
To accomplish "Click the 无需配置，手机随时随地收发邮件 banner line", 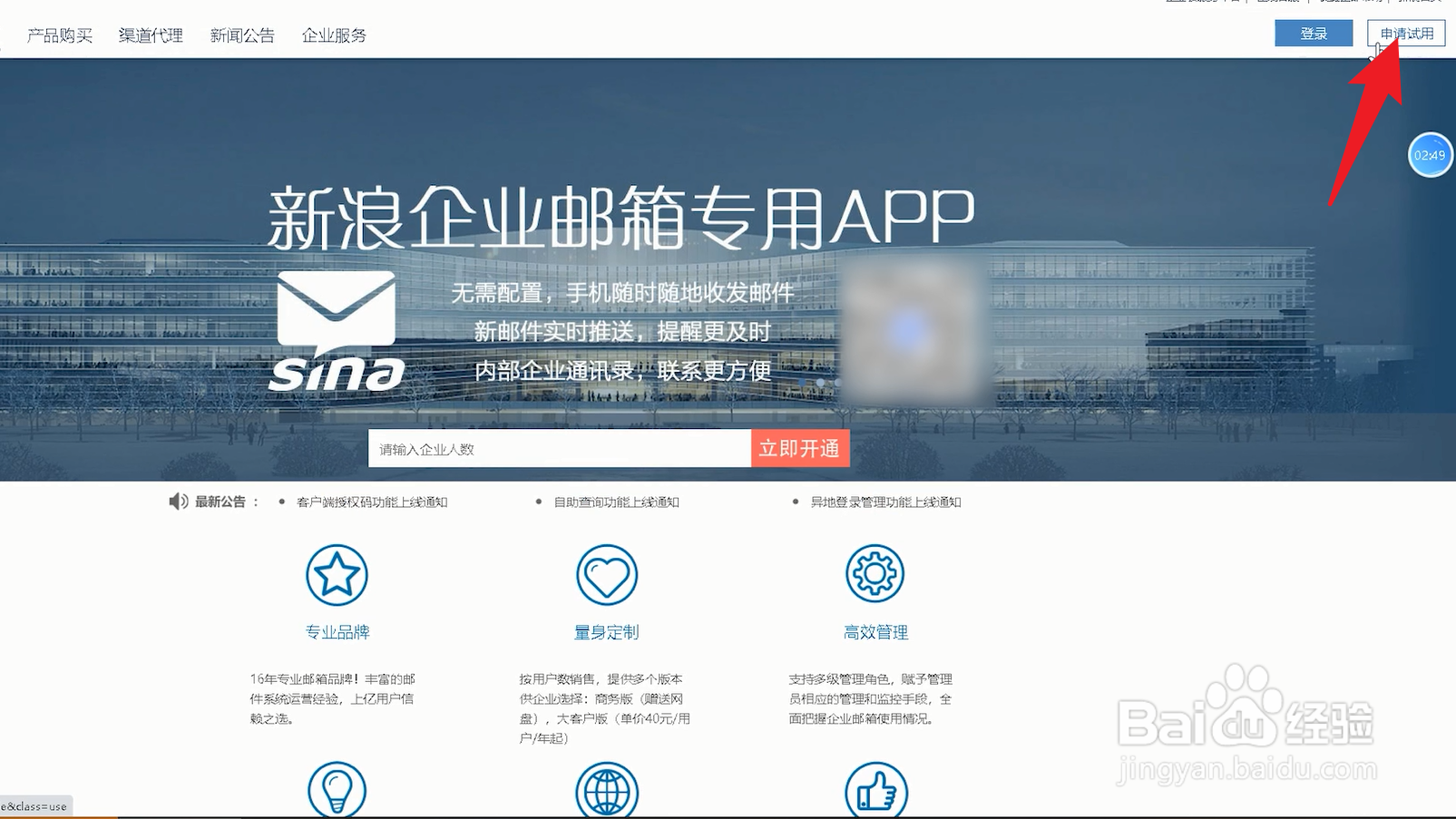I will click(622, 293).
